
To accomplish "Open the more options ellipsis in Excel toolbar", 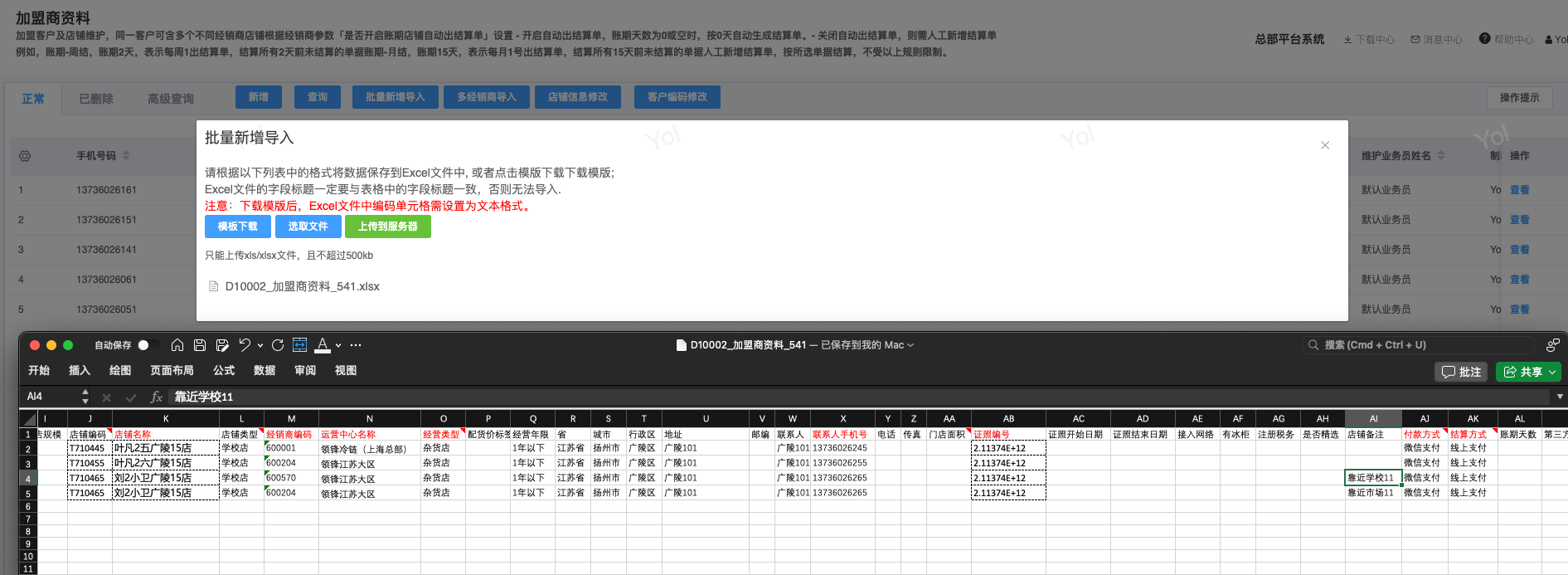I will tap(356, 345).
